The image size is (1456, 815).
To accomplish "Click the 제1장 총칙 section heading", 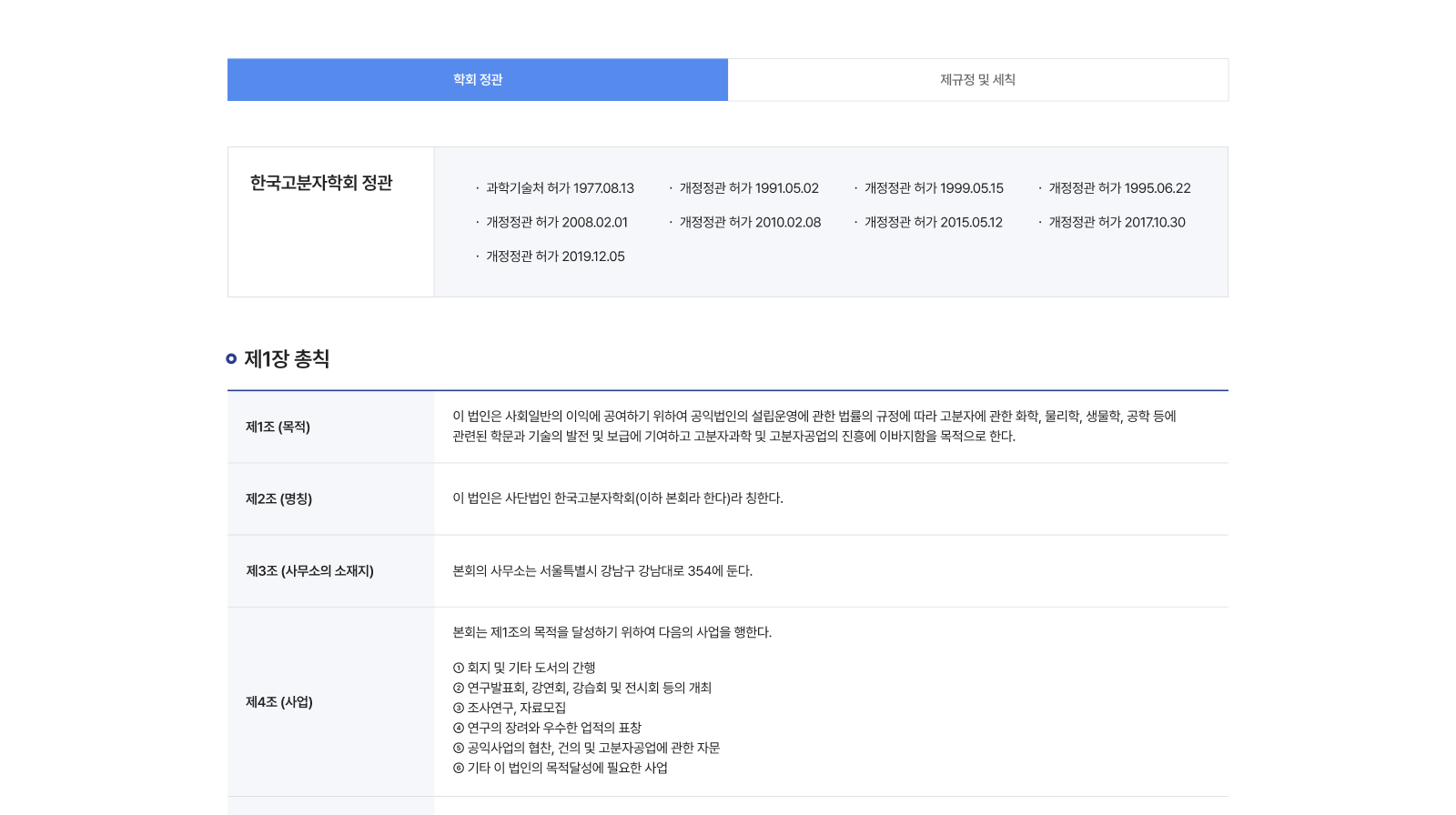I will pyautogui.click(x=287, y=359).
